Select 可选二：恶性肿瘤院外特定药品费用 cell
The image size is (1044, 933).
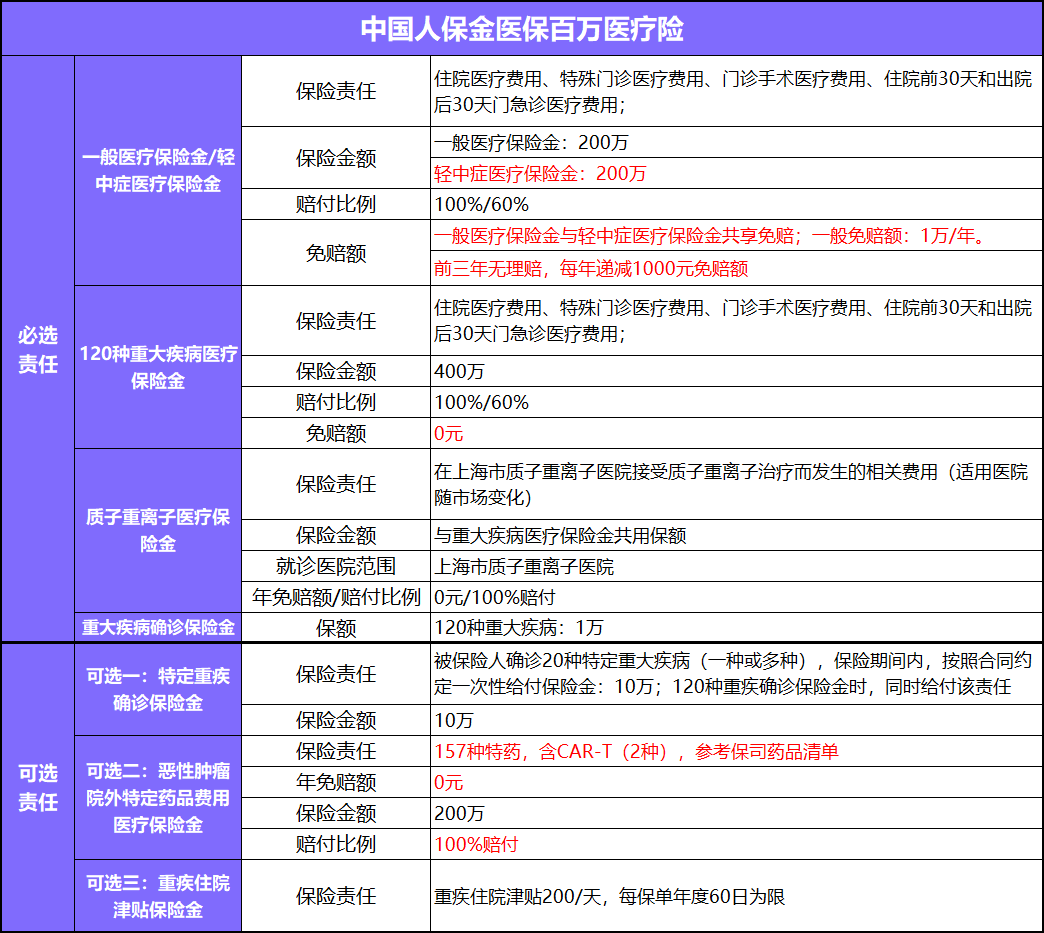[x=158, y=797]
